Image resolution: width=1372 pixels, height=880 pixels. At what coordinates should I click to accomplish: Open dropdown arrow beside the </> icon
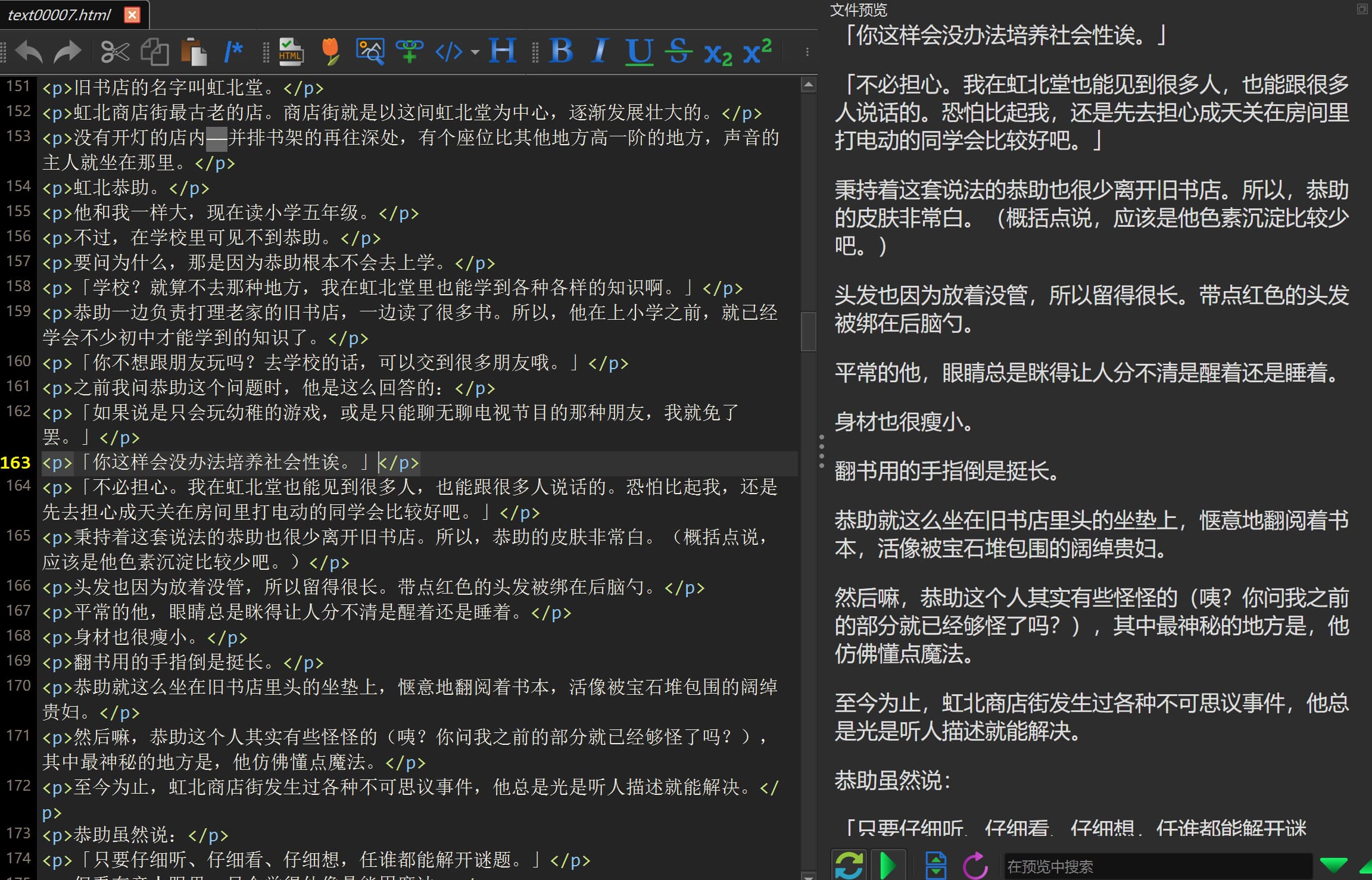tap(475, 52)
